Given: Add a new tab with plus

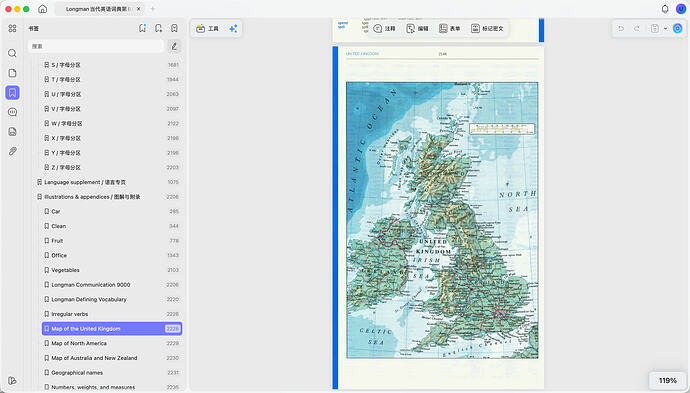Looking at the screenshot, I should pos(153,9).
